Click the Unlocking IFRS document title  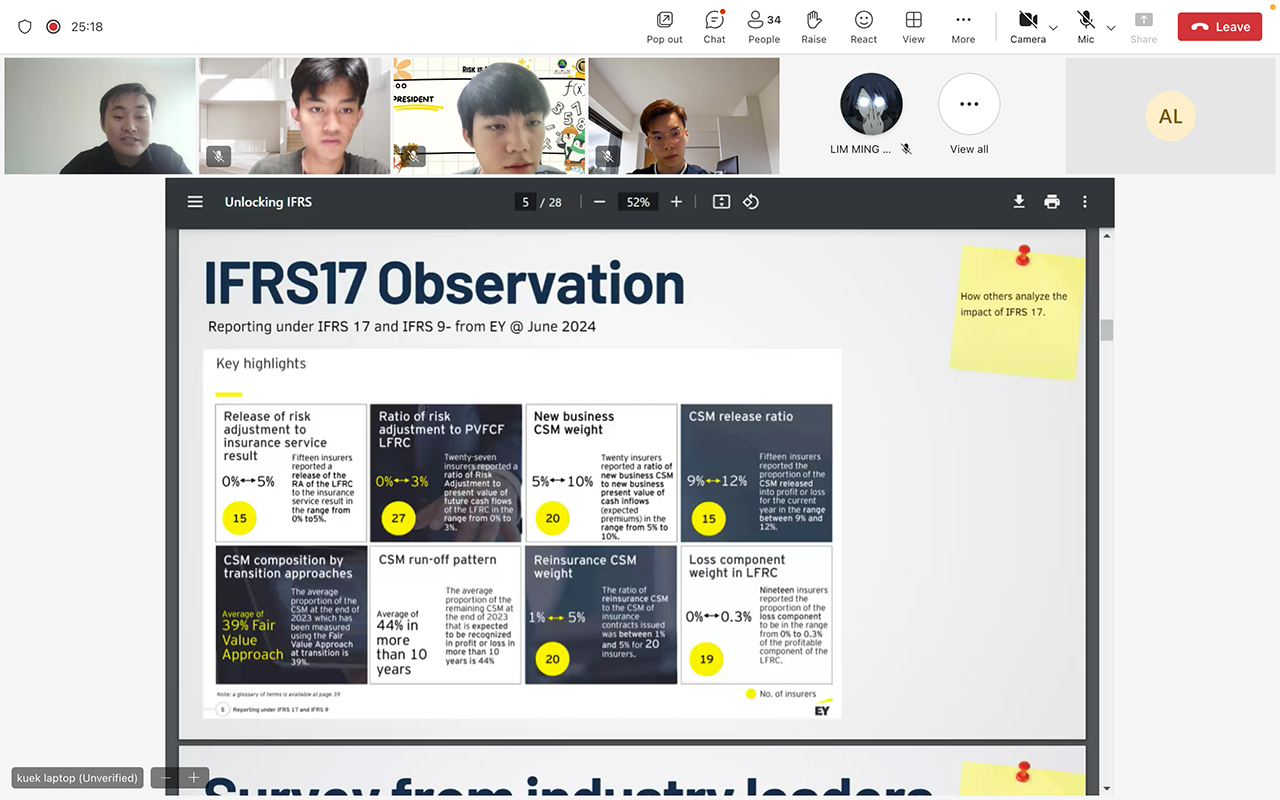(x=268, y=202)
